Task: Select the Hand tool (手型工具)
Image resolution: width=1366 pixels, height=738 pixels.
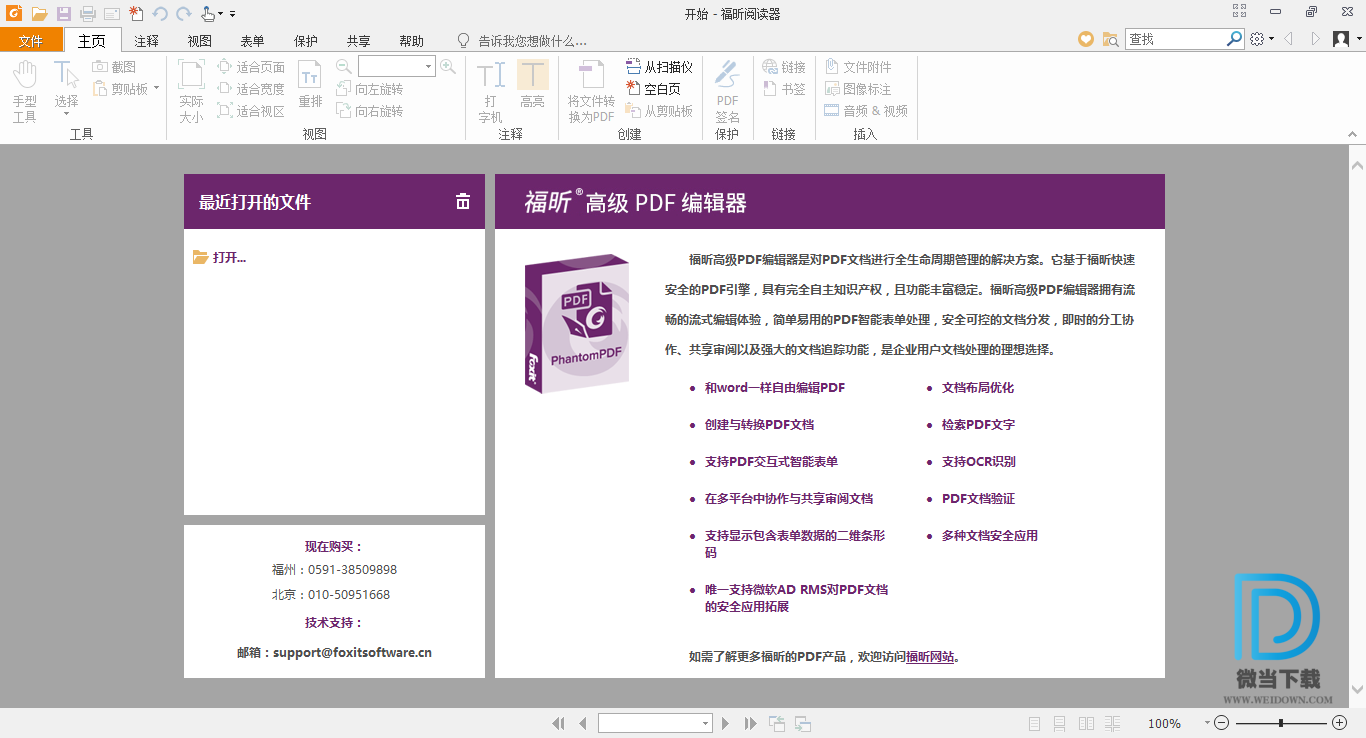Action: pyautogui.click(x=25, y=91)
